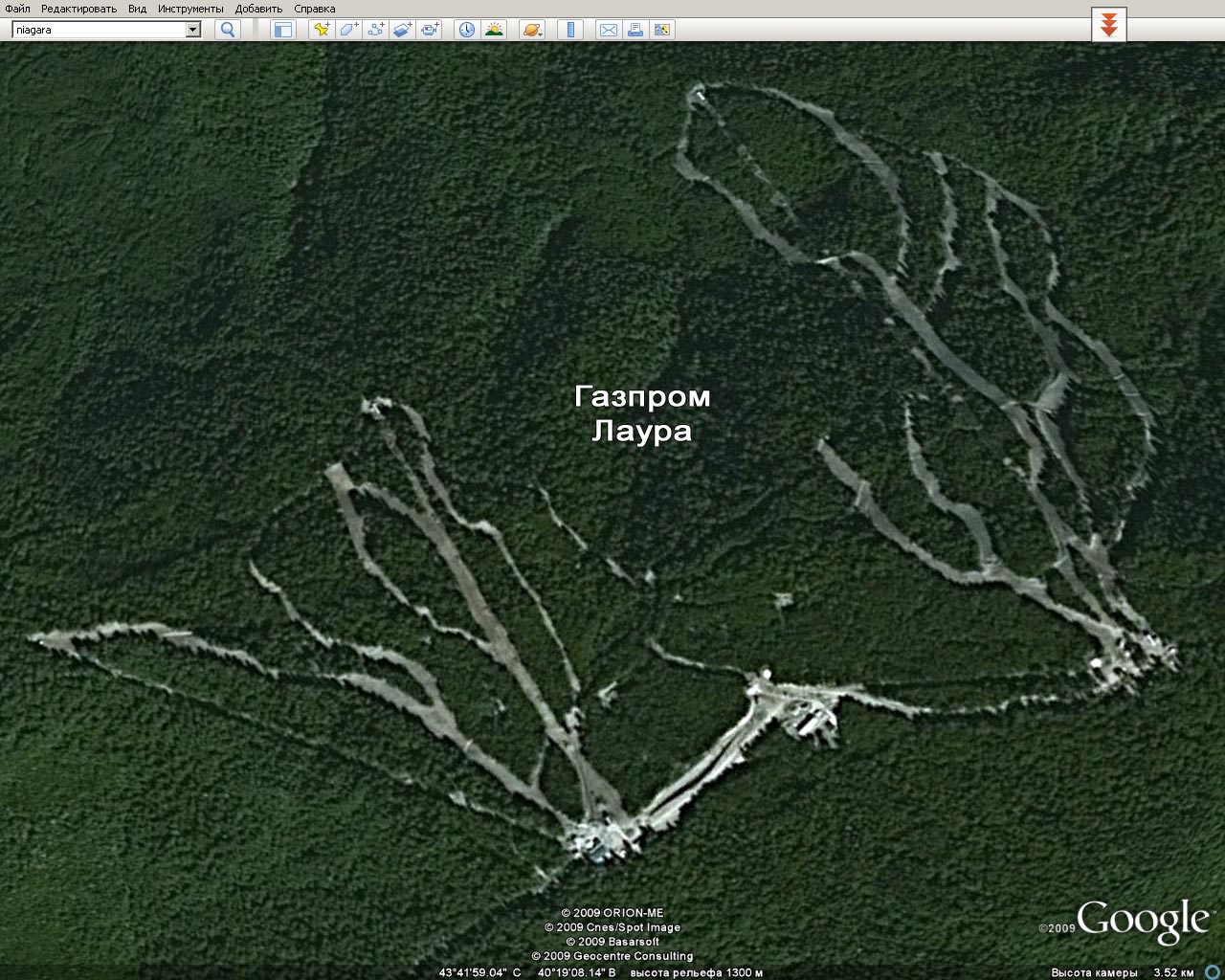This screenshot has height=980, width=1225.
Task: Click the Высота камеры 3.52 км readout
Action: (1123, 972)
